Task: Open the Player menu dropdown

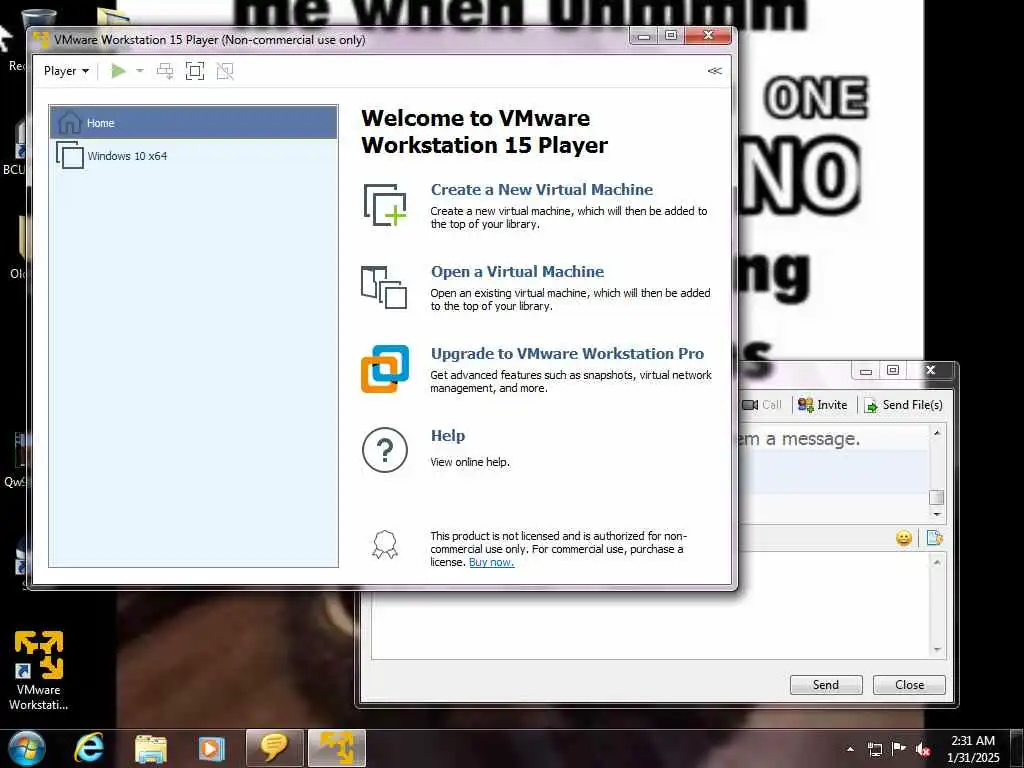Action: coord(66,71)
